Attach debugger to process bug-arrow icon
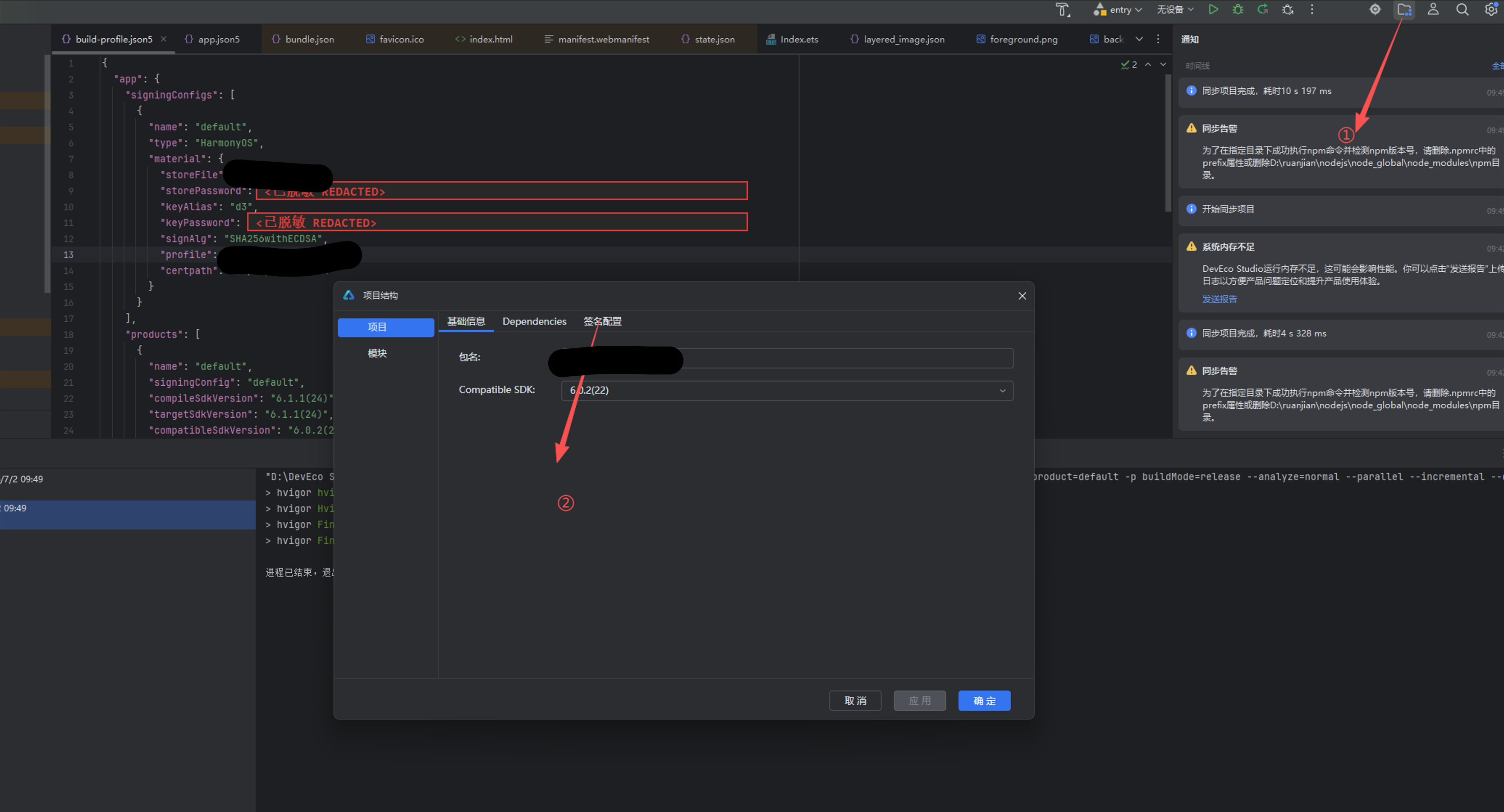 pos(1288,9)
